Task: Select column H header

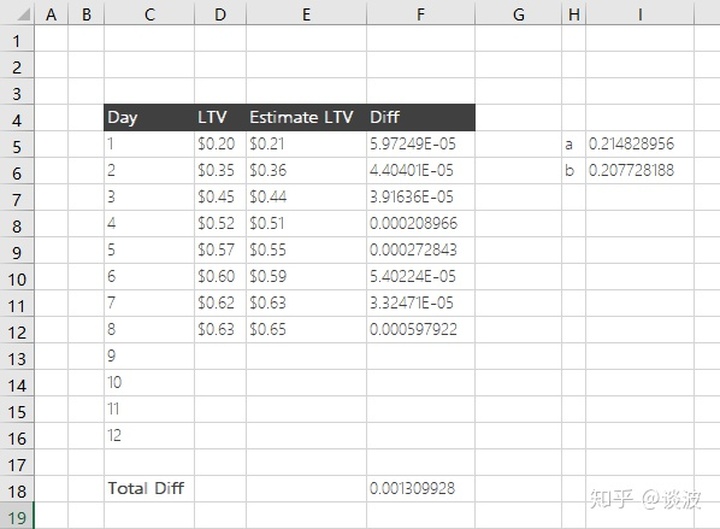Action: 574,14
